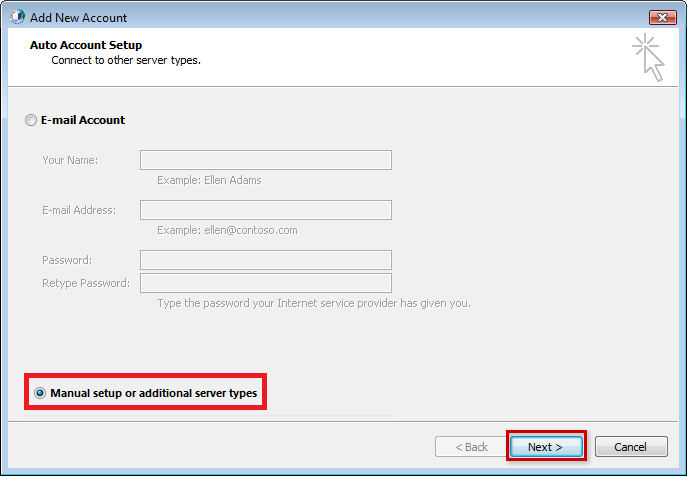Click the E-mail Account label text

[x=83, y=120]
